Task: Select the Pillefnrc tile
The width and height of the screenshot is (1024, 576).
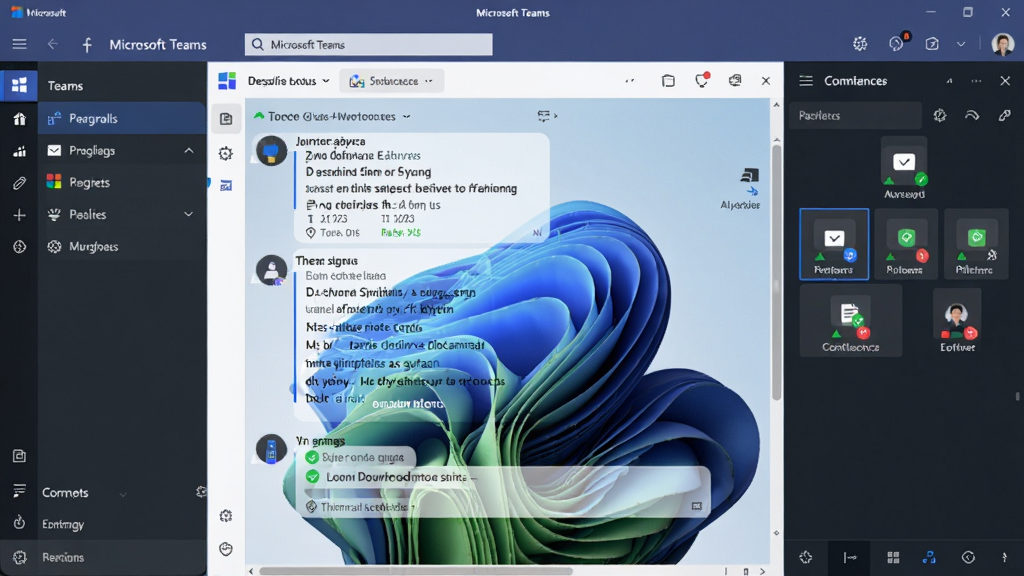Action: click(x=976, y=244)
